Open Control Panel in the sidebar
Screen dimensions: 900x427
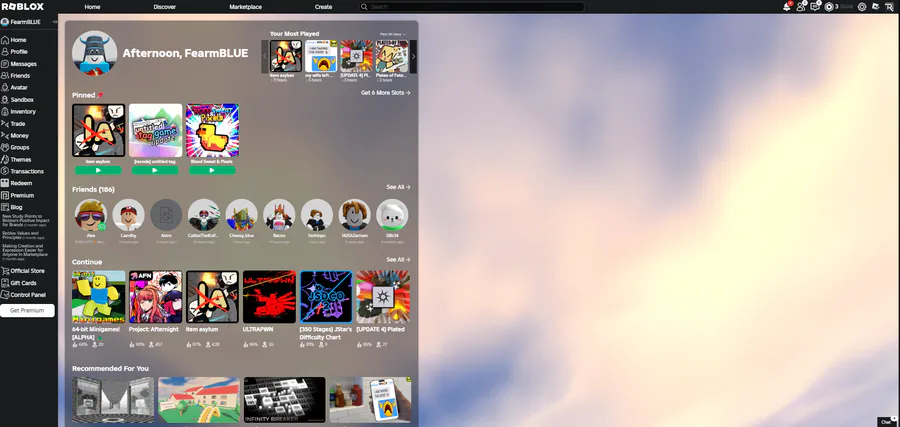click(24, 295)
